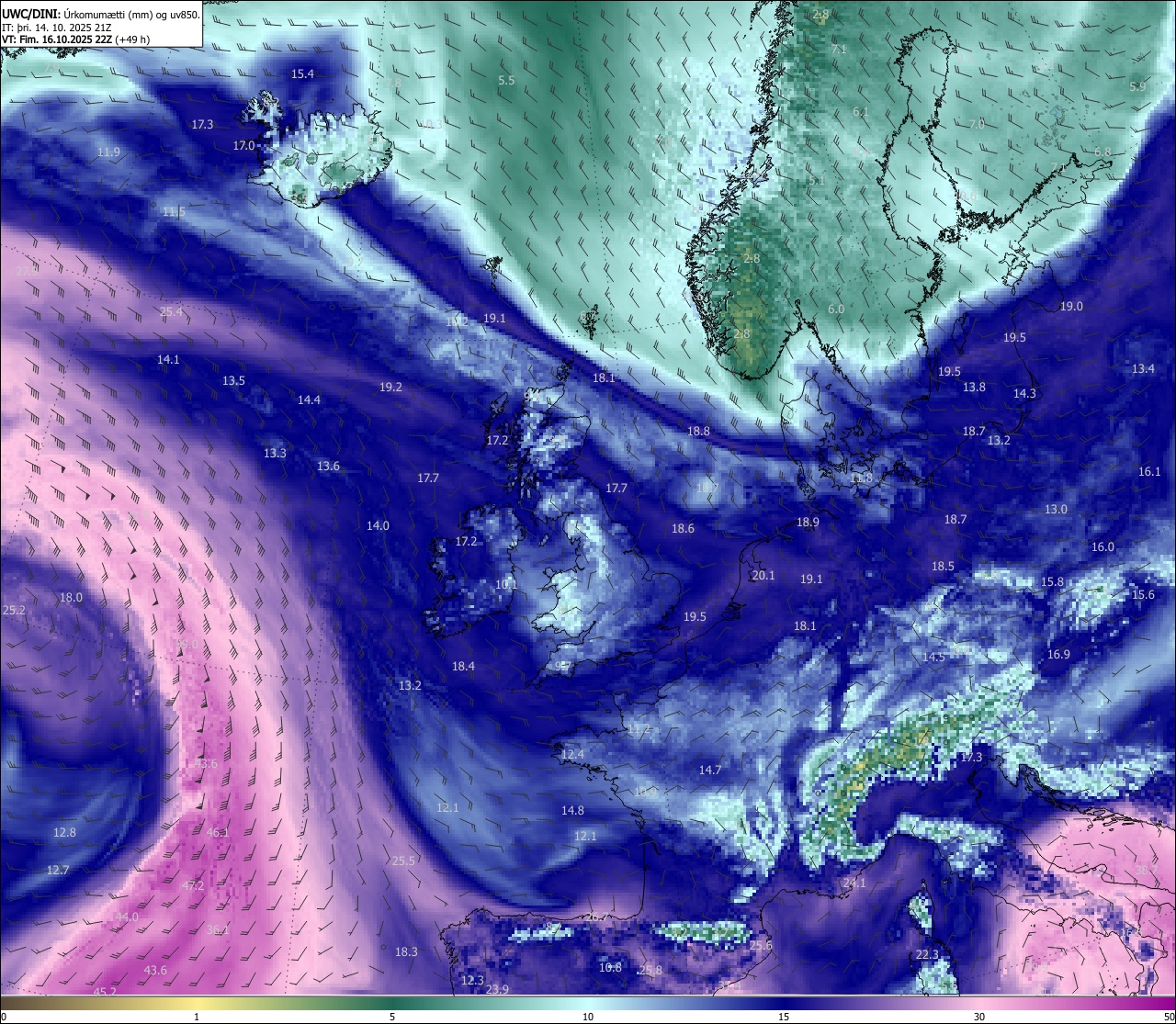This screenshot has height=1024, width=1176.
Task: Click the 46.1 value label
Action: [217, 832]
